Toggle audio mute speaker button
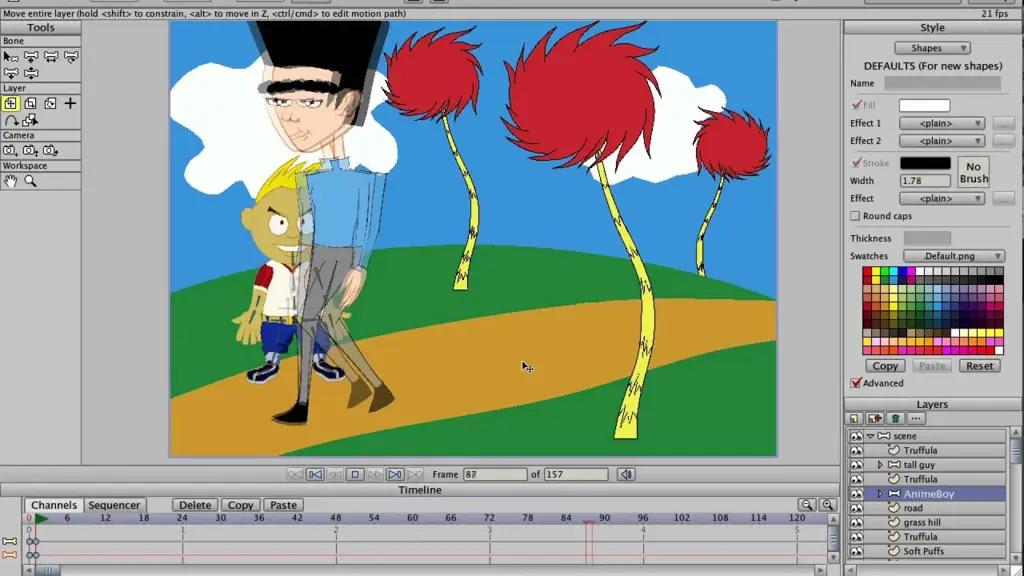 click(x=626, y=475)
